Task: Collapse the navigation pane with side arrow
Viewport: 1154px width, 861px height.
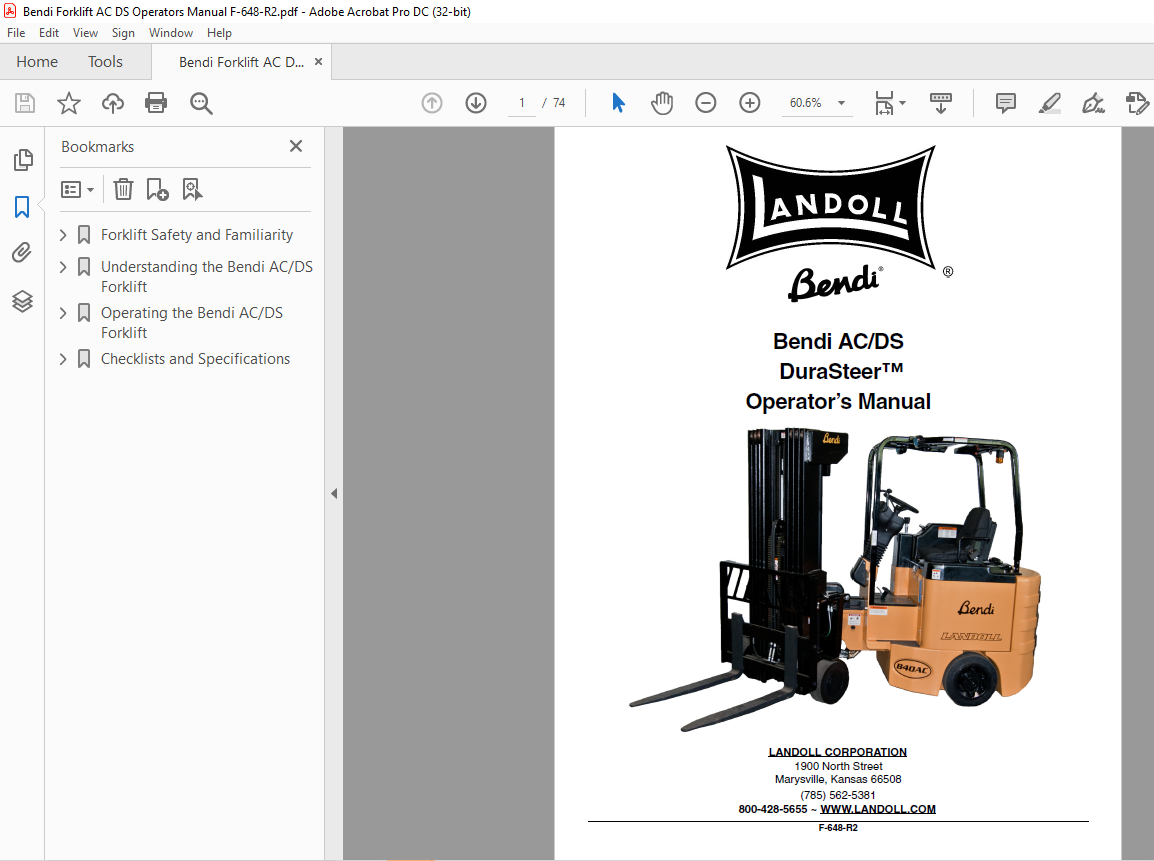Action: [334, 494]
